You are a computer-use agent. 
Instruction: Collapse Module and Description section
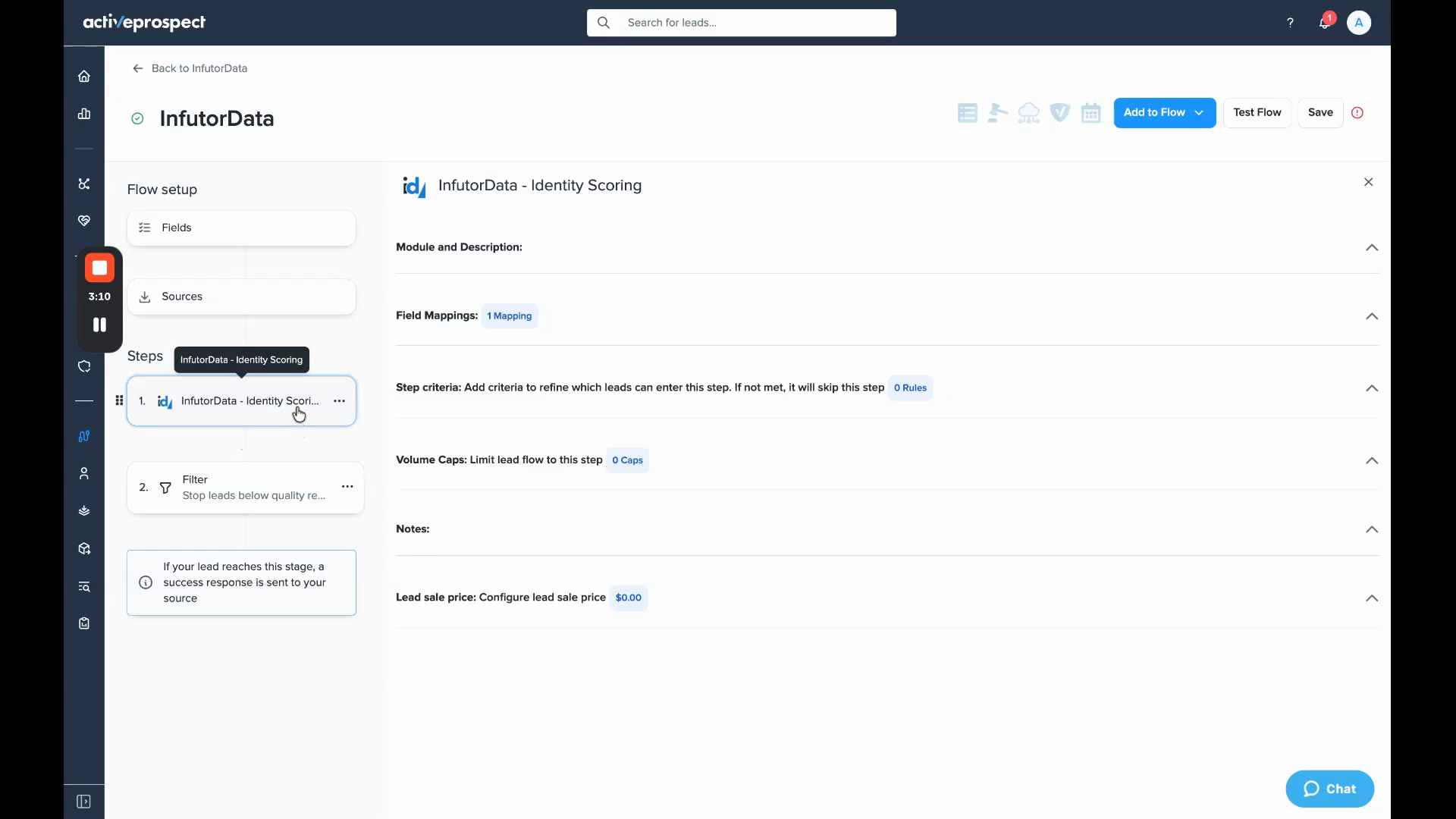tap(1372, 247)
